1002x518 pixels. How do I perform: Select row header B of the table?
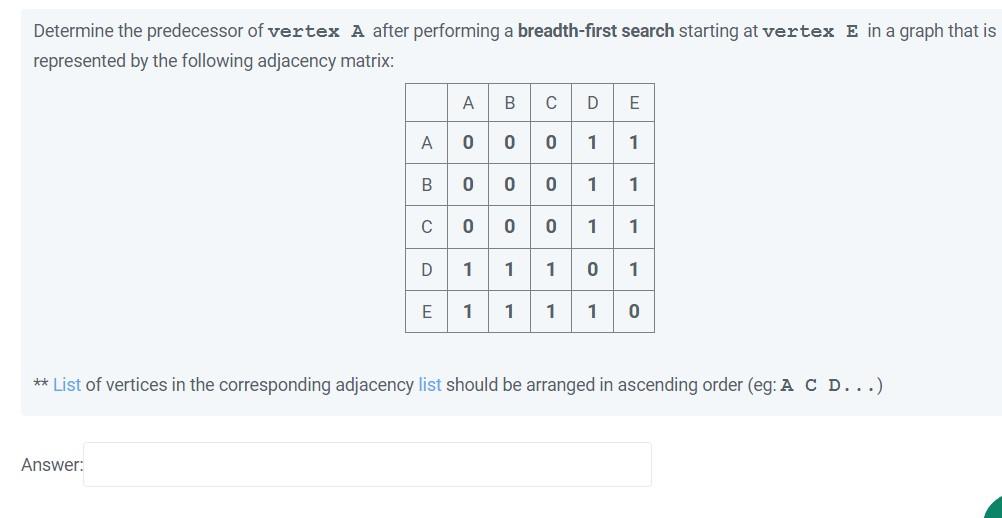tap(427, 185)
